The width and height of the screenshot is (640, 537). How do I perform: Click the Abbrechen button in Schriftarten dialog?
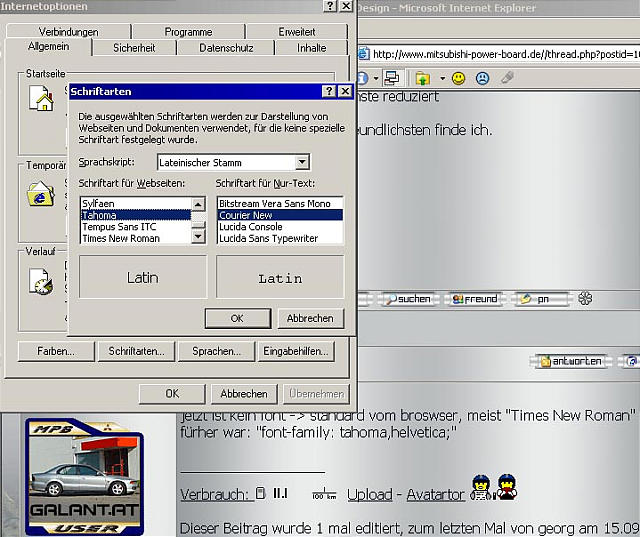[x=310, y=318]
